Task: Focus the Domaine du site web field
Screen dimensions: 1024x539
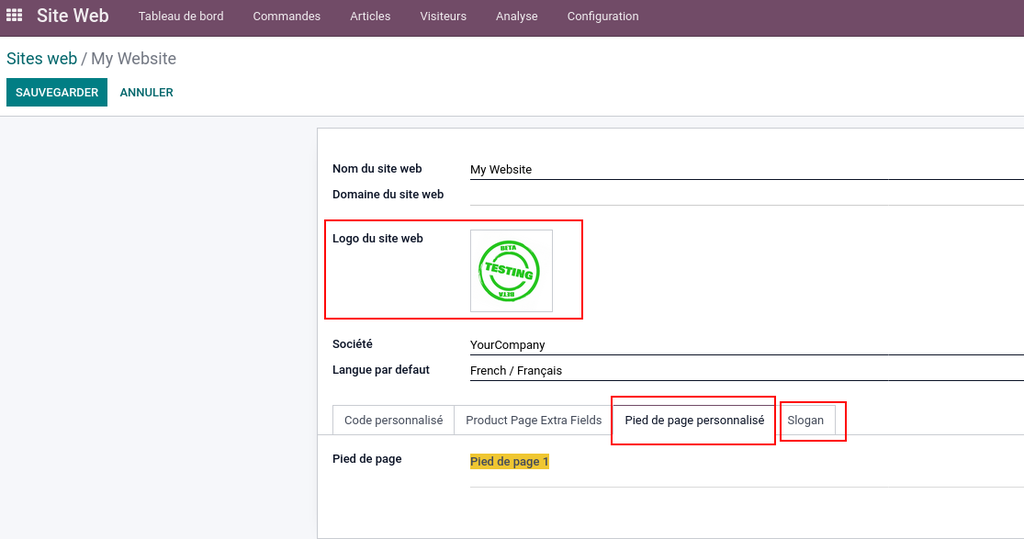Action: [x=746, y=195]
